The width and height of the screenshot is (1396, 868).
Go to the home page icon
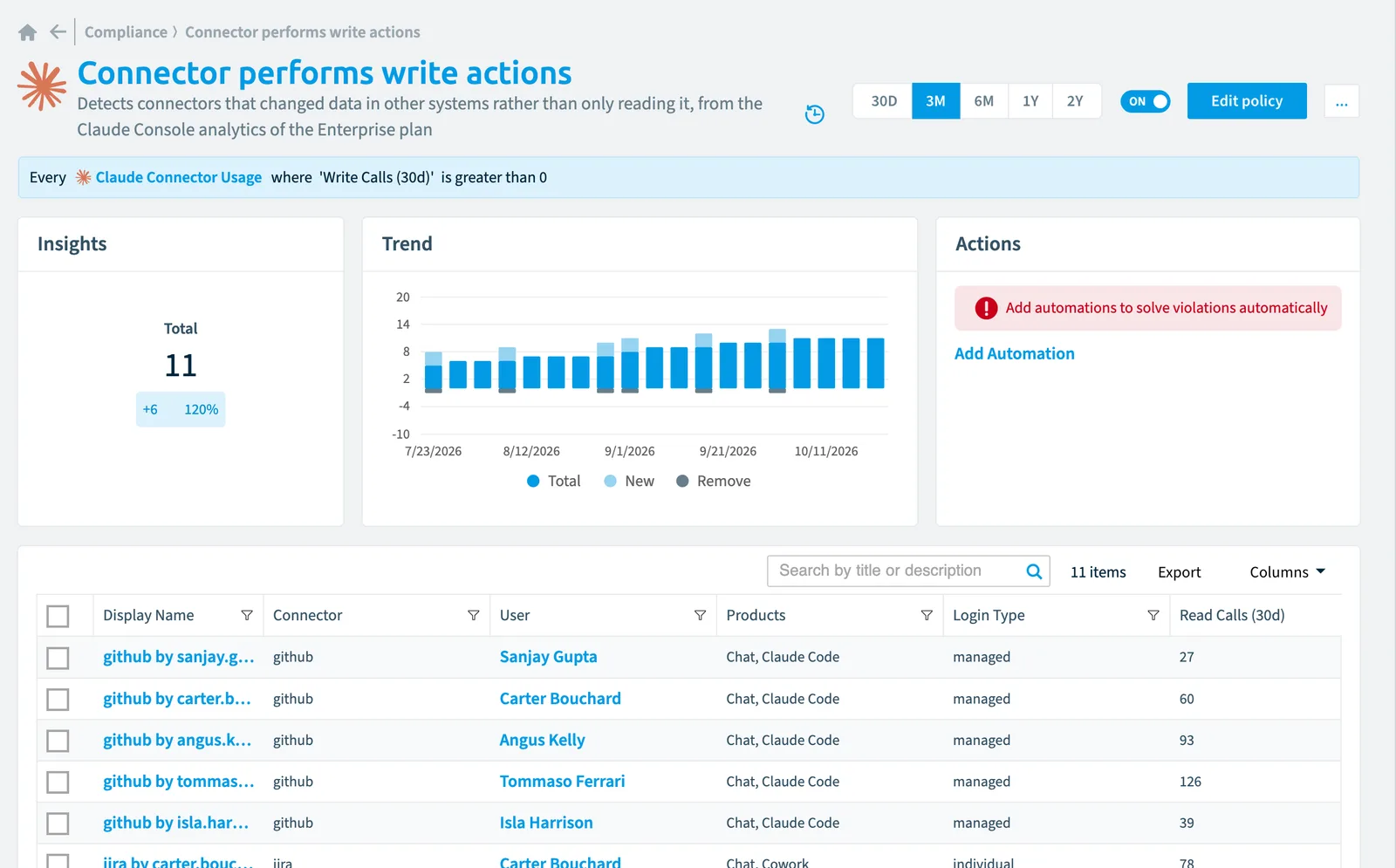[28, 32]
